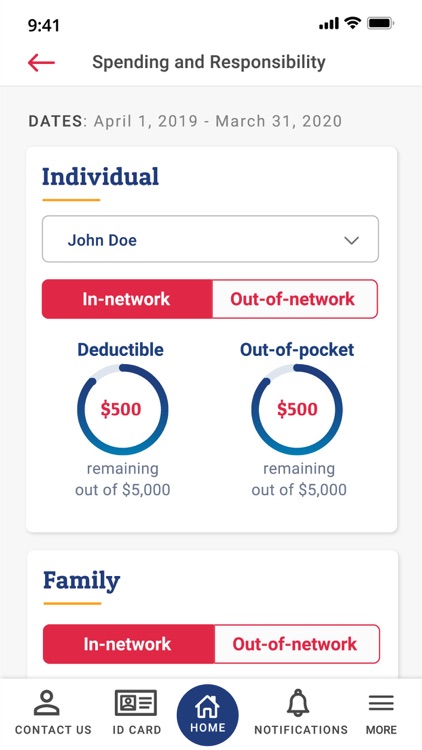This screenshot has width=422, height=750.
Task: Switch Family section to Out-of-network
Action: (297, 644)
